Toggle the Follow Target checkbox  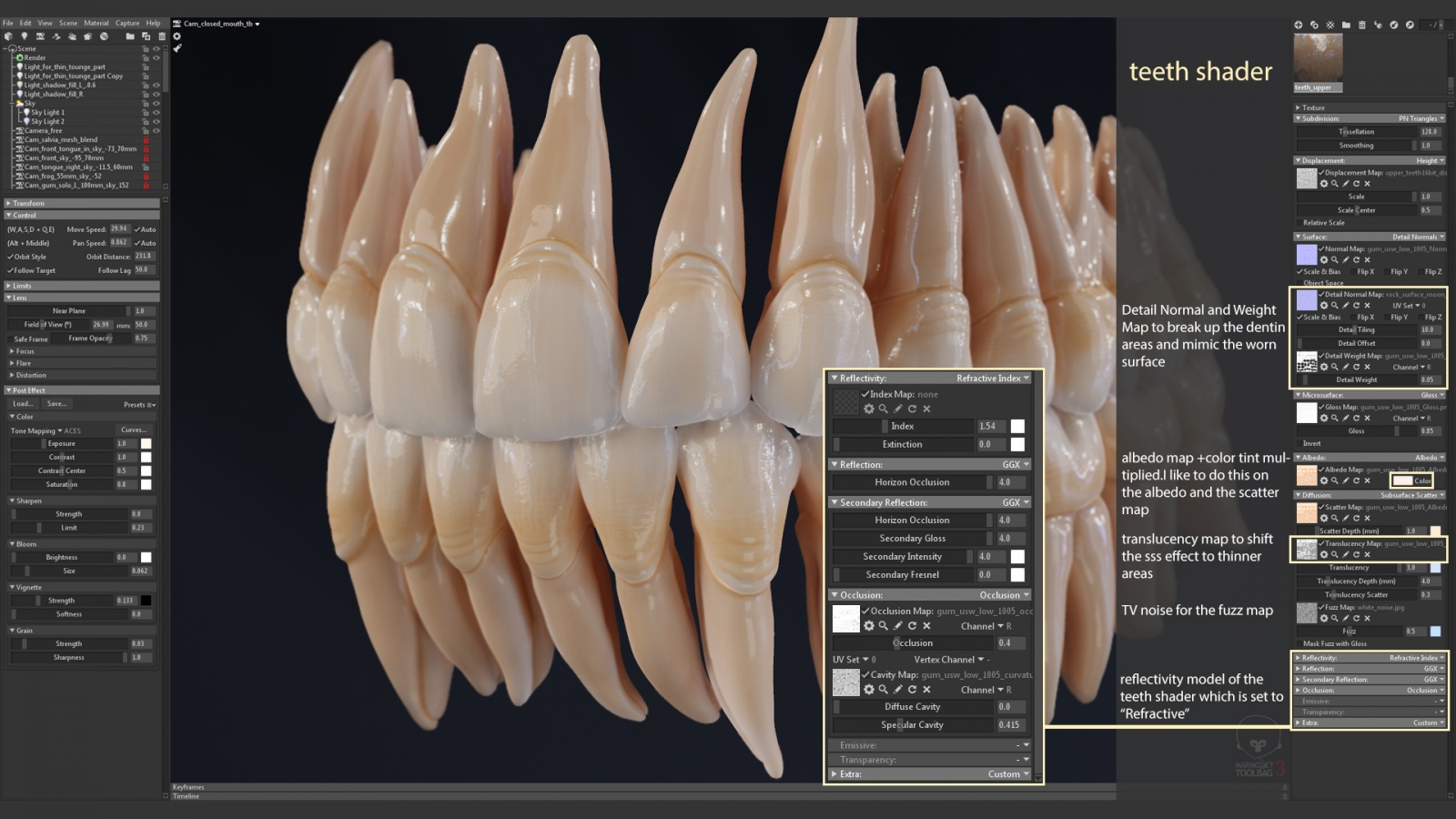coord(11,270)
